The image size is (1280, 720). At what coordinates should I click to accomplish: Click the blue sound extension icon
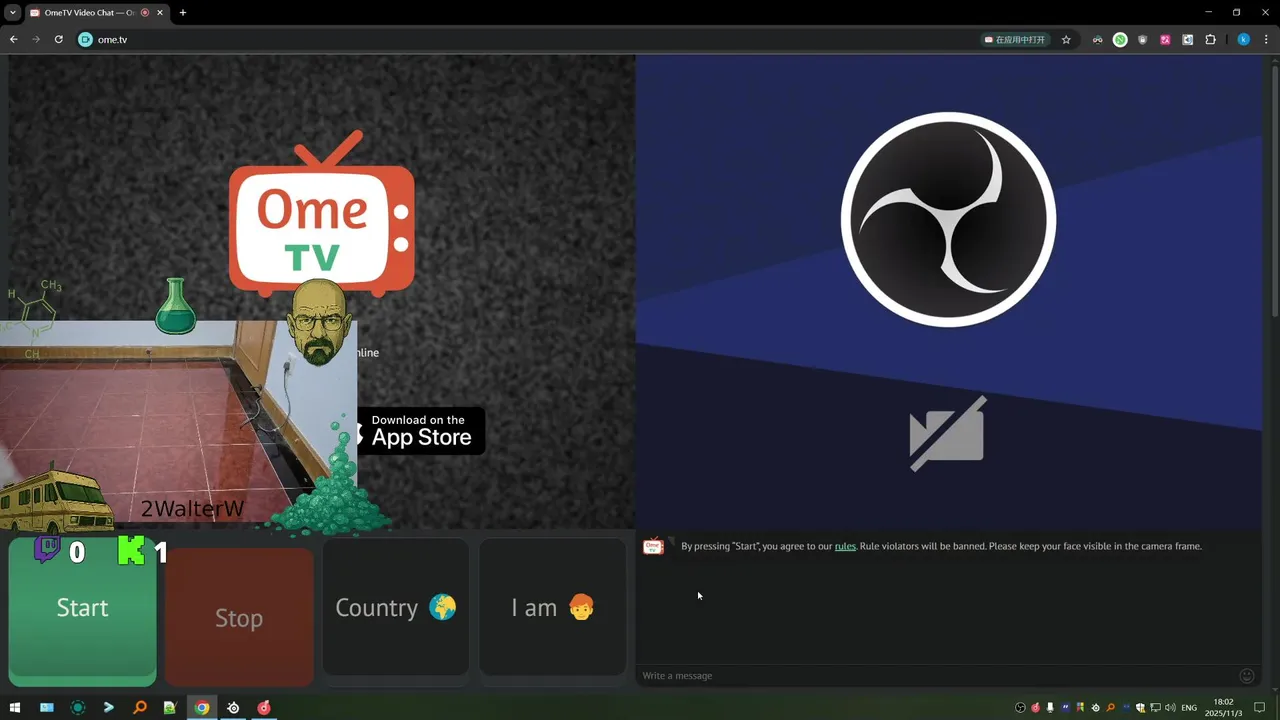1188,40
